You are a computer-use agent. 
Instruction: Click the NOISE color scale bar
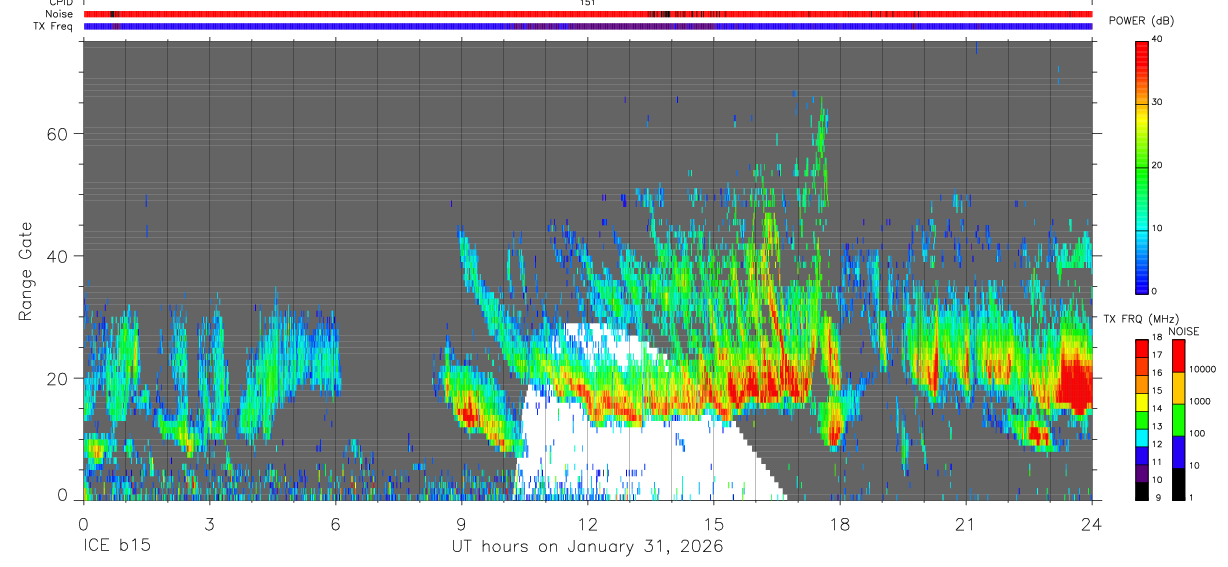coord(1179,420)
